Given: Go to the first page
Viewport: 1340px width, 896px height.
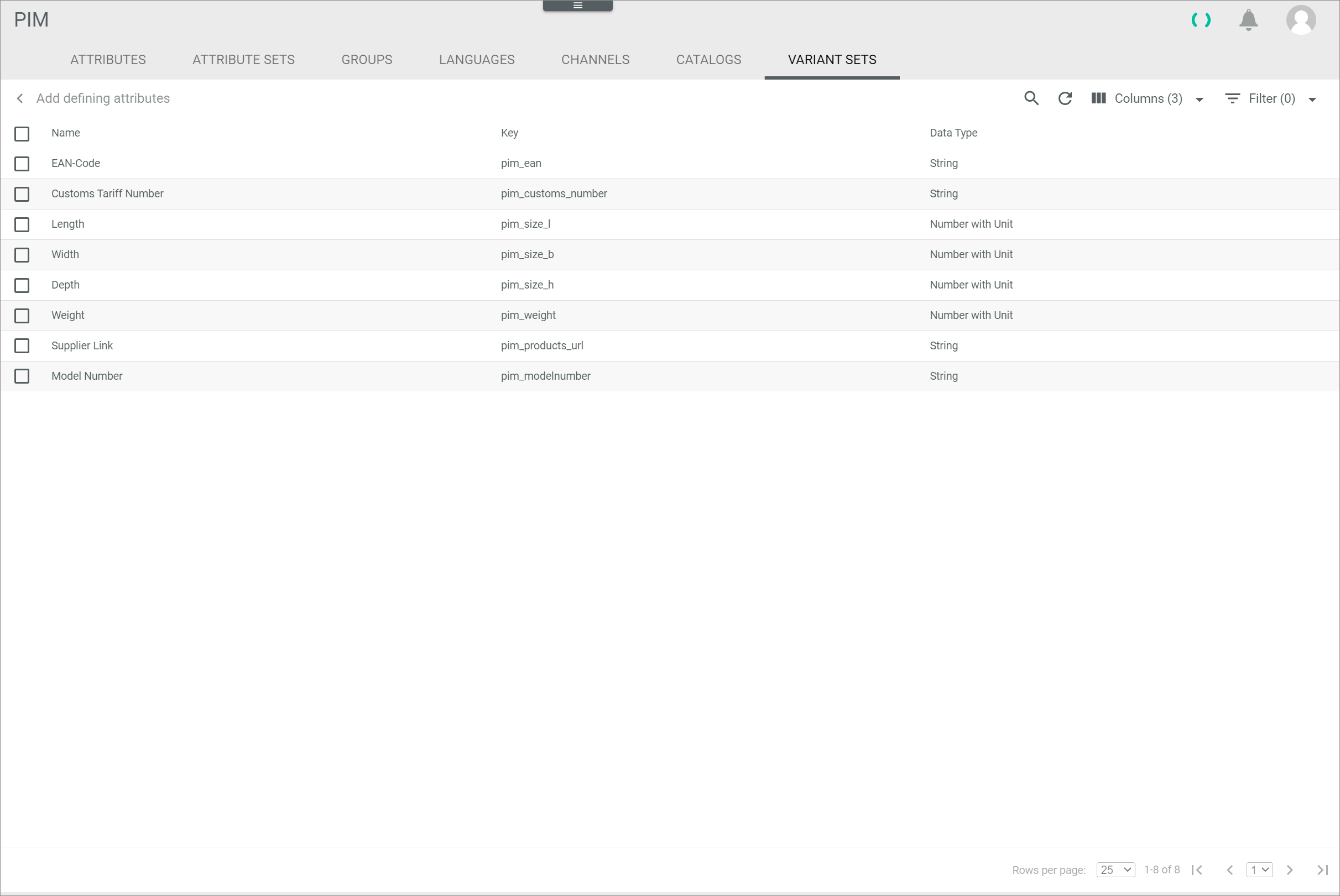Looking at the screenshot, I should pos(1197,869).
